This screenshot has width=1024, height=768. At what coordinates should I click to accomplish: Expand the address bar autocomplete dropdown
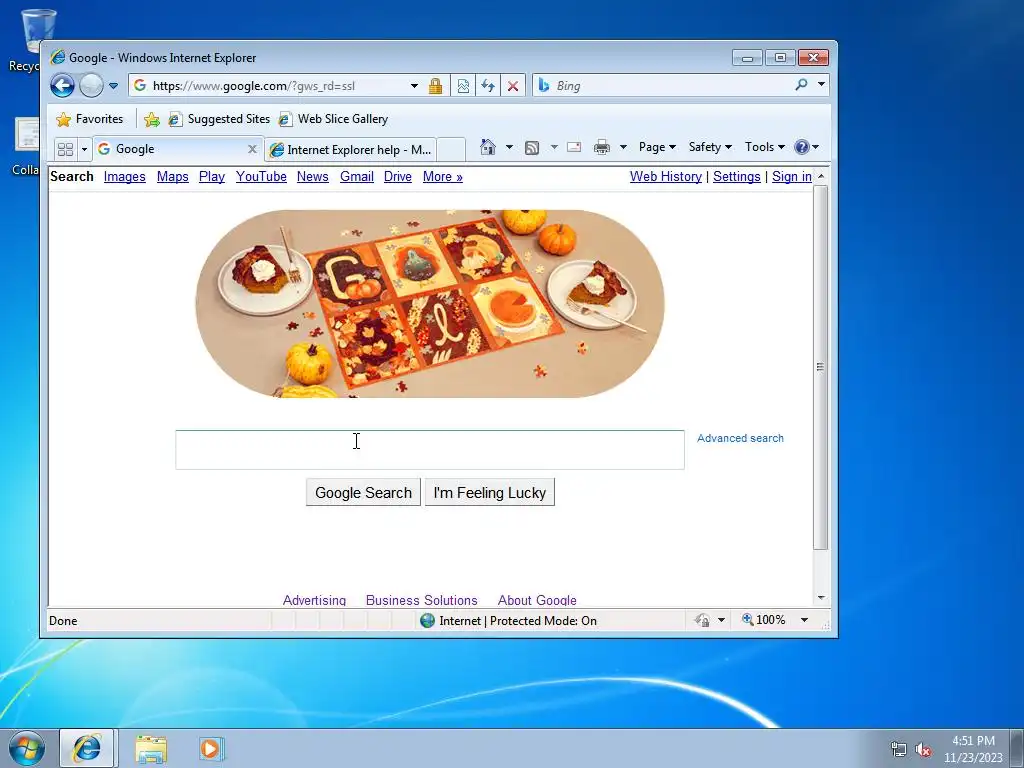pos(414,86)
